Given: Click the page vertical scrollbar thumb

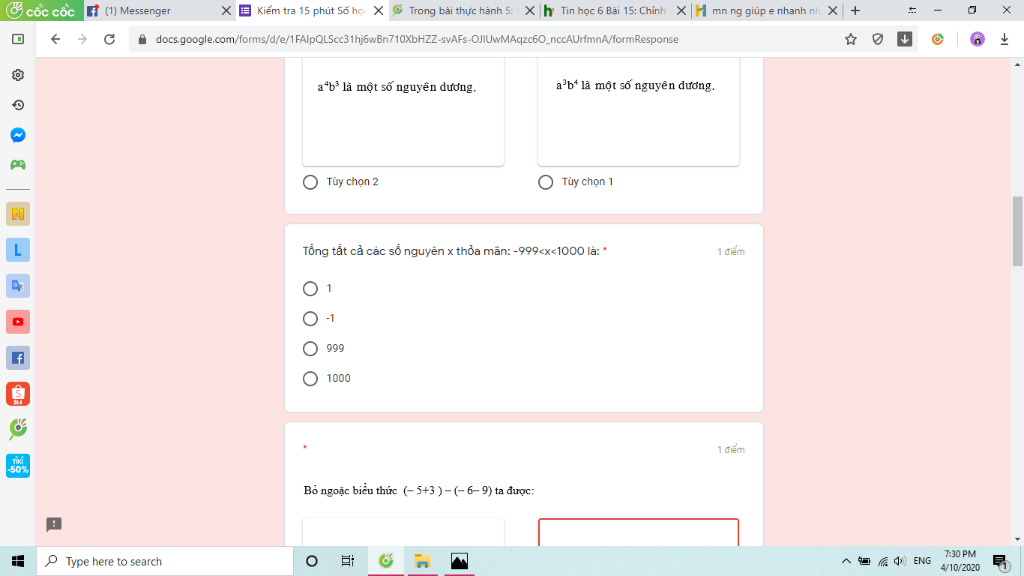Looking at the screenshot, I should click(1017, 231).
